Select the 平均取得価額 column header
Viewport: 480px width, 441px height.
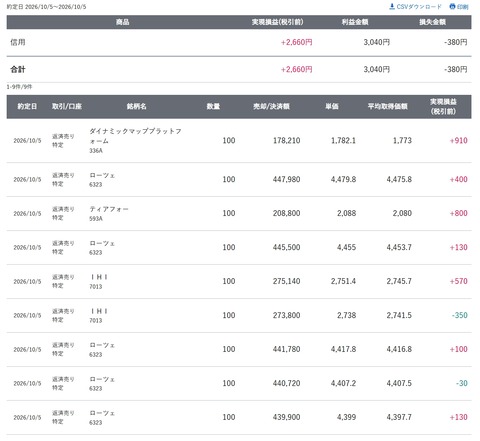(x=387, y=106)
